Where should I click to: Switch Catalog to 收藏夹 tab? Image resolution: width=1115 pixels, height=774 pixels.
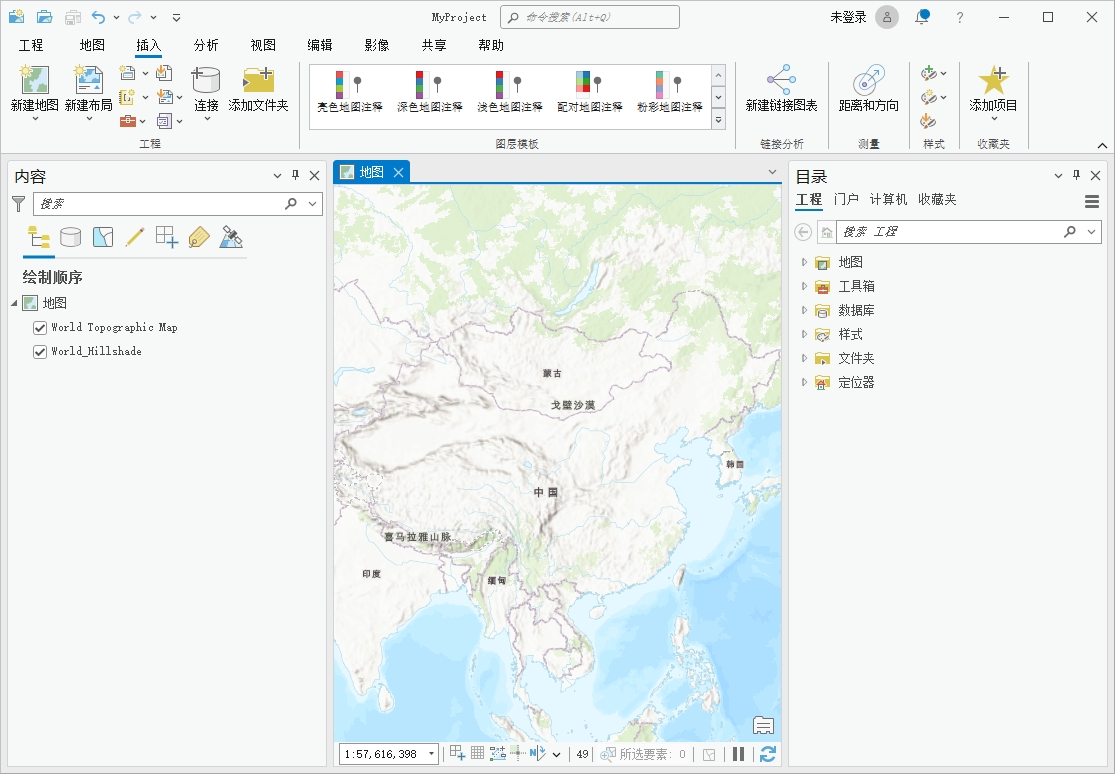coord(937,200)
